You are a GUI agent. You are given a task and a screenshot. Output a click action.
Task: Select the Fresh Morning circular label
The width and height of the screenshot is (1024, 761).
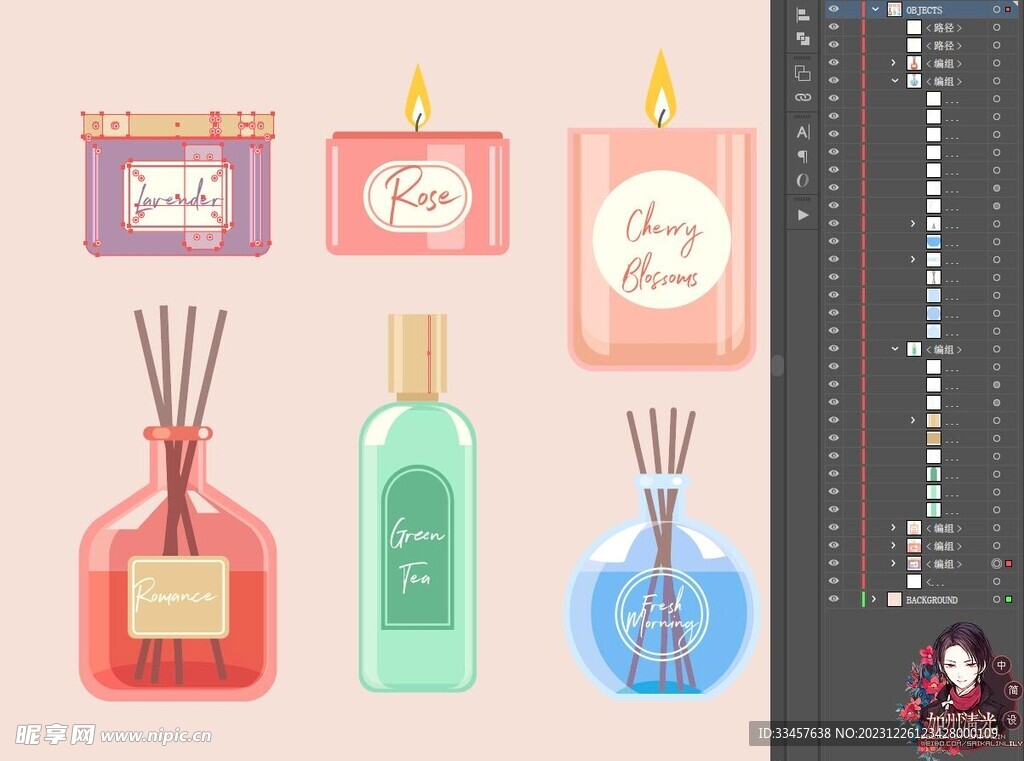point(661,613)
